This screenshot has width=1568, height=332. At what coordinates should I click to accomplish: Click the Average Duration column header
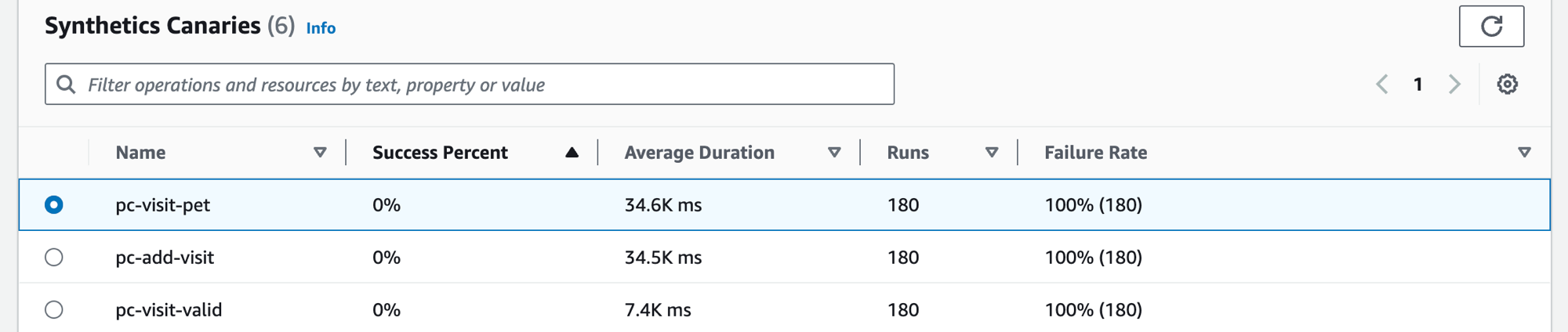point(699,153)
